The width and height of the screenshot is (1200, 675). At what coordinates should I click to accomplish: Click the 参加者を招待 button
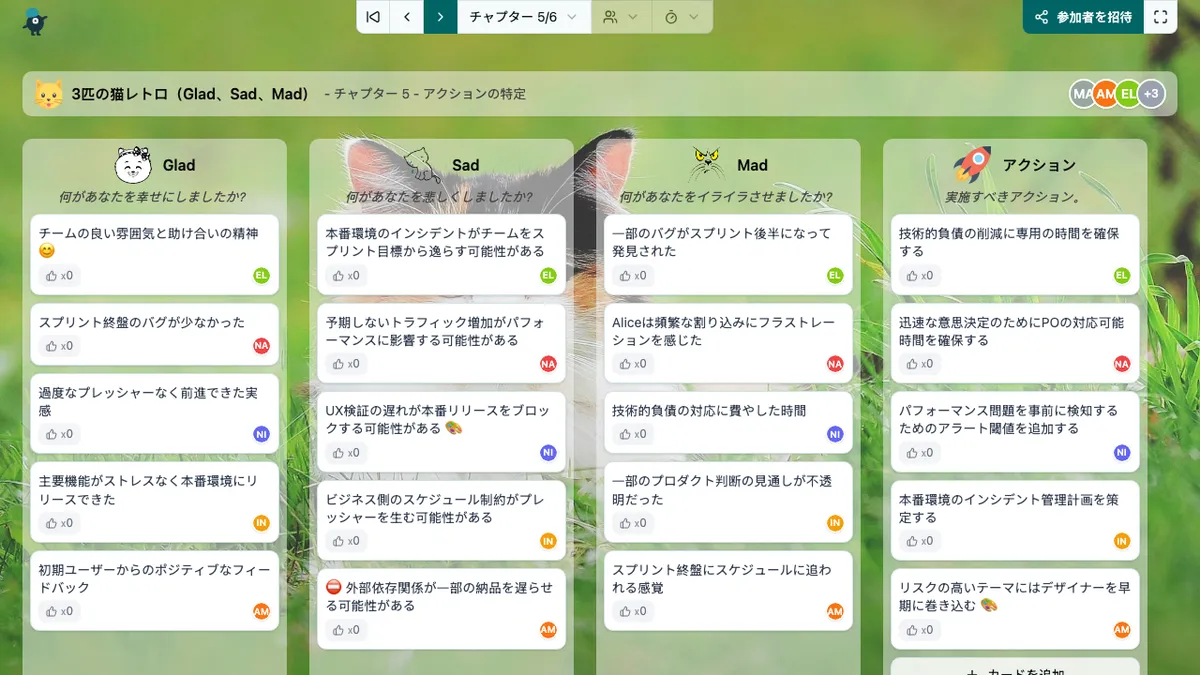coord(1083,17)
